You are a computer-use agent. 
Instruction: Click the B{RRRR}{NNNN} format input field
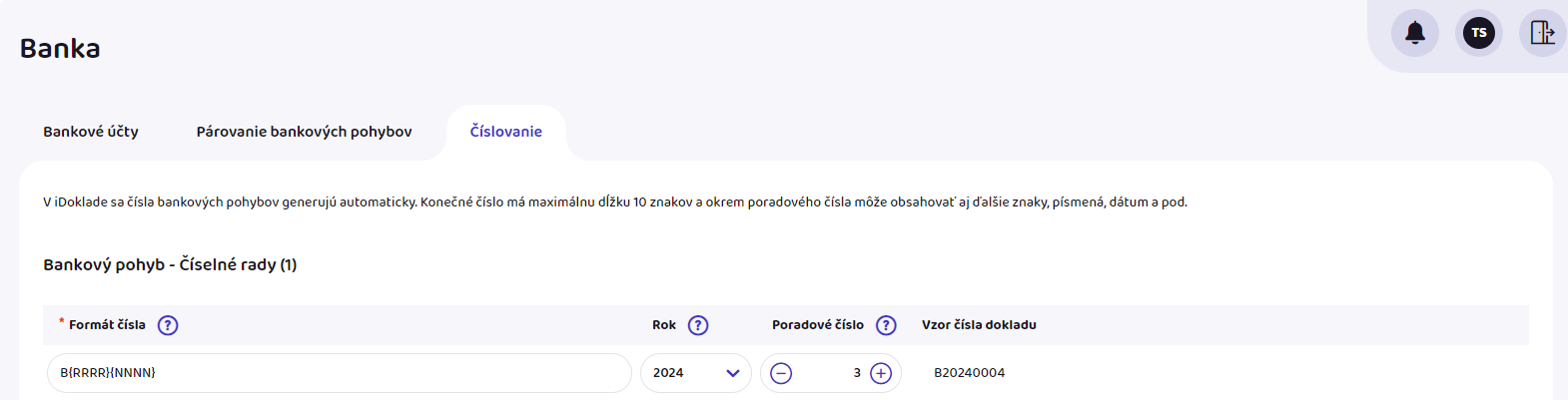[339, 373]
